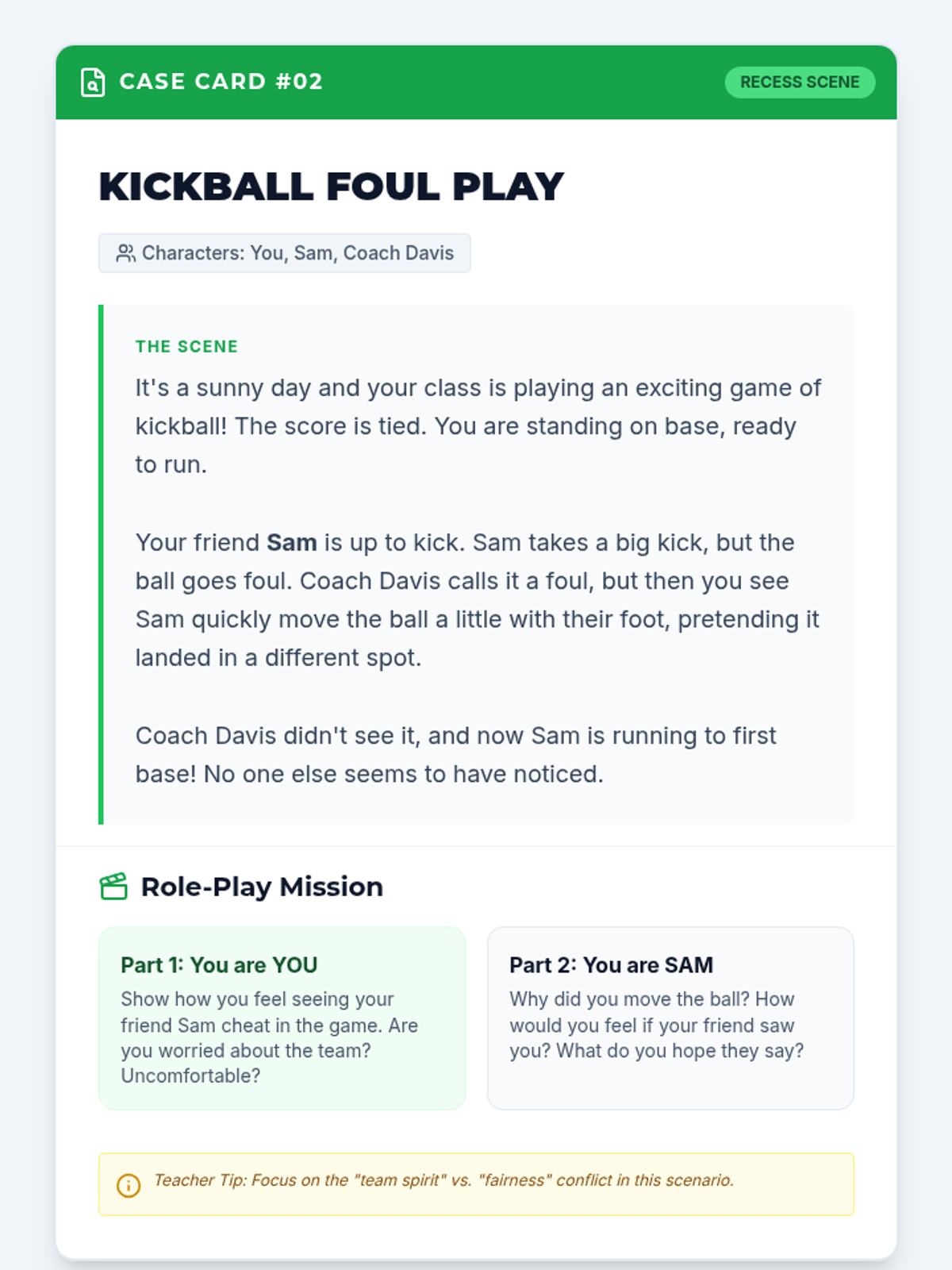
Task: Click the Part 1 description about Sam cheating
Action: (x=269, y=1037)
